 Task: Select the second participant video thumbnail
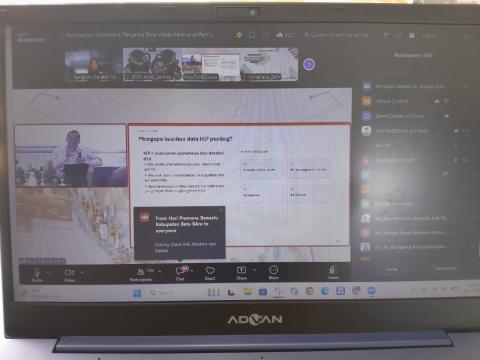pos(152,64)
